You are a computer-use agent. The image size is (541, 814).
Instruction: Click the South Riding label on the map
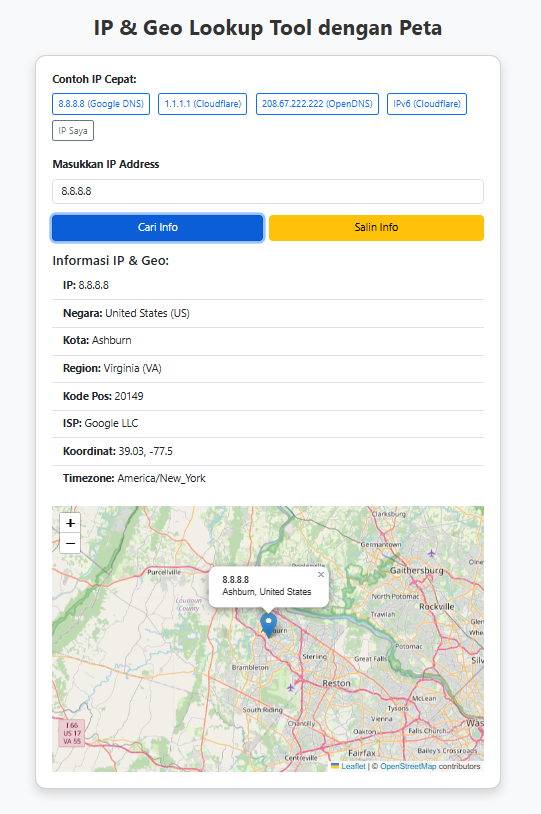click(x=263, y=710)
